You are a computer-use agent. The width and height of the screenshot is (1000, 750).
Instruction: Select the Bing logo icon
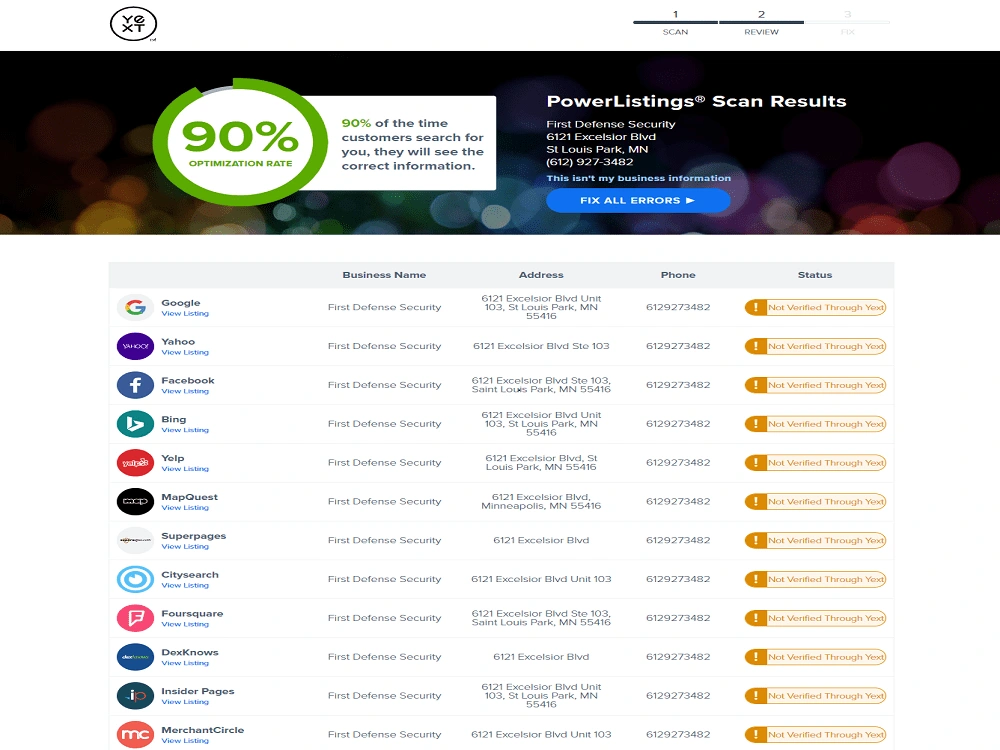[135, 424]
